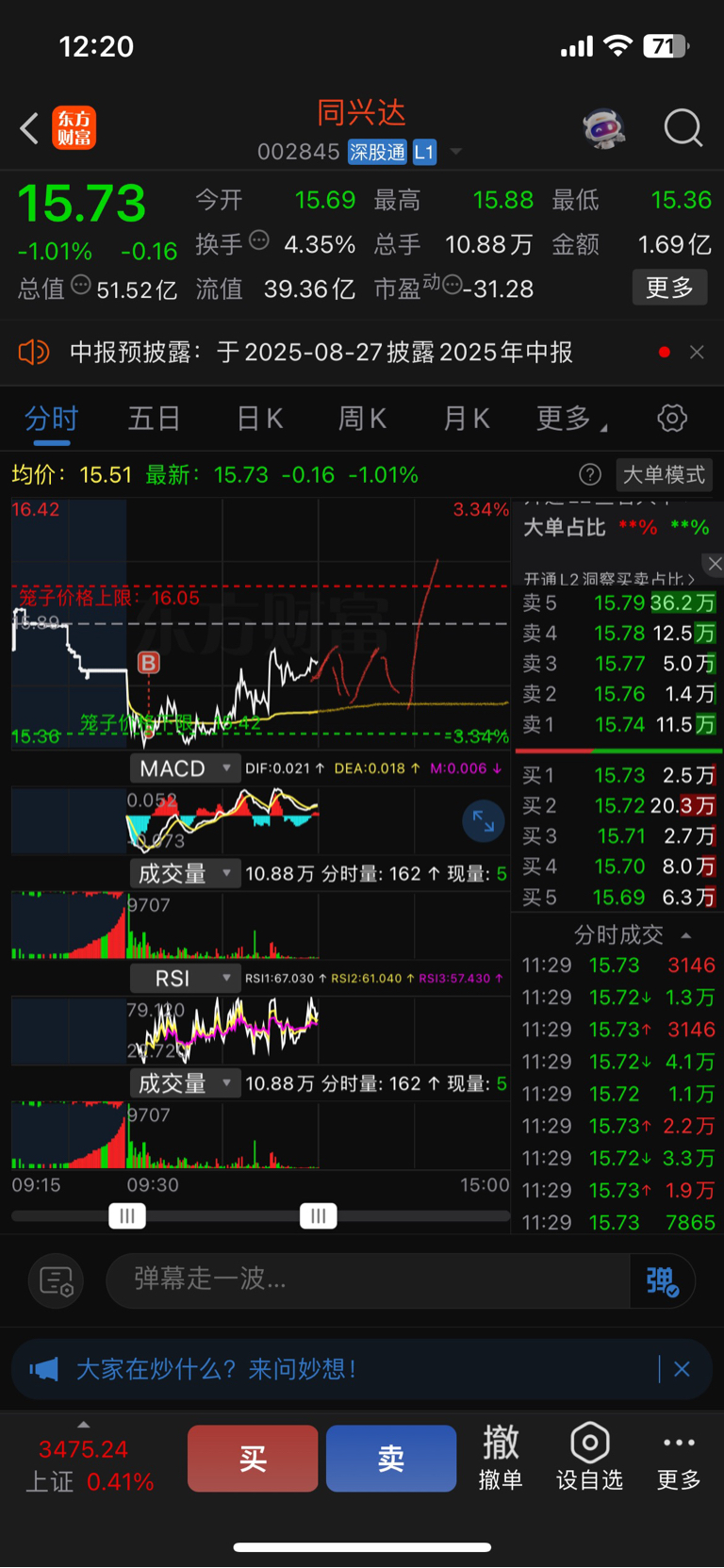Tap the speaker announcement icon

(34, 353)
